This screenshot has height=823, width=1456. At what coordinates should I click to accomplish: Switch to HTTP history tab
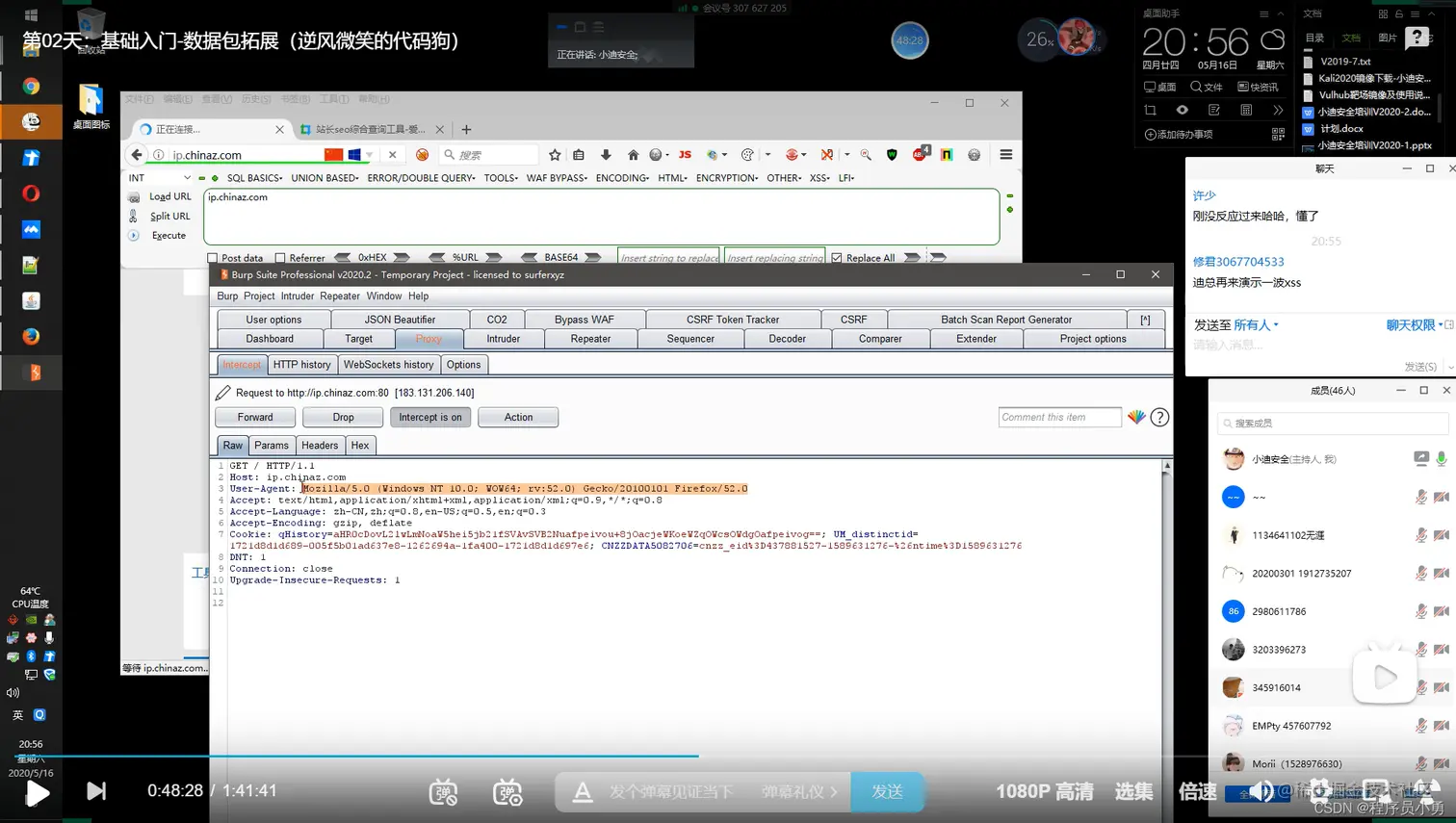pyautogui.click(x=301, y=365)
